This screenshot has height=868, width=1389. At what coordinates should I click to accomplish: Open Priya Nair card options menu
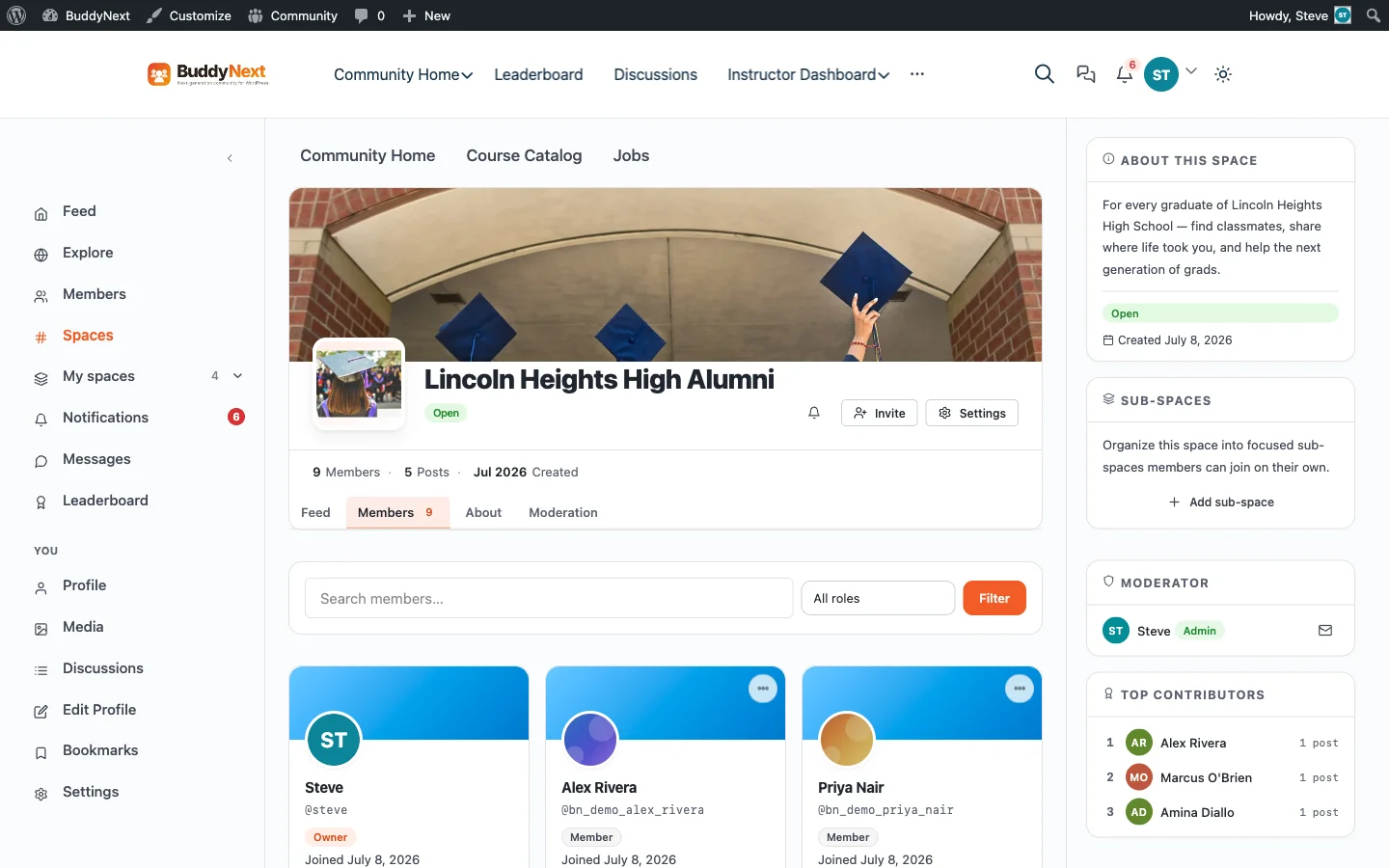[x=1020, y=689]
